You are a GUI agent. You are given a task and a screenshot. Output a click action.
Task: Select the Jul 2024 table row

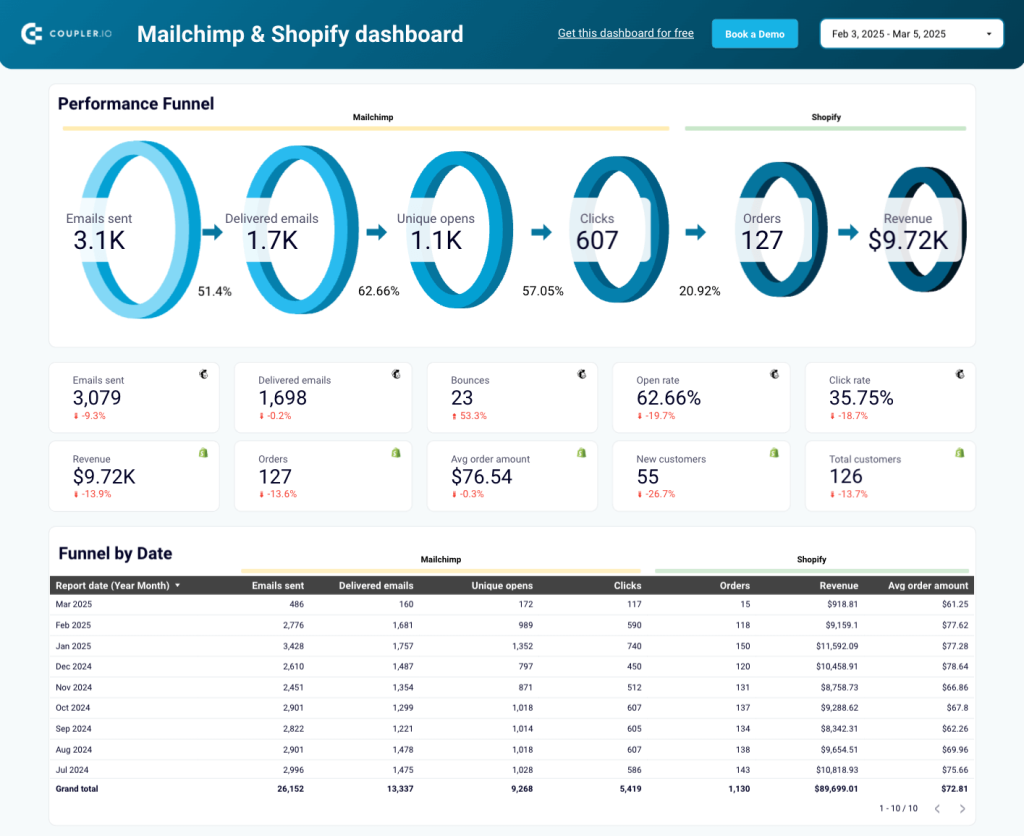tap(511, 770)
